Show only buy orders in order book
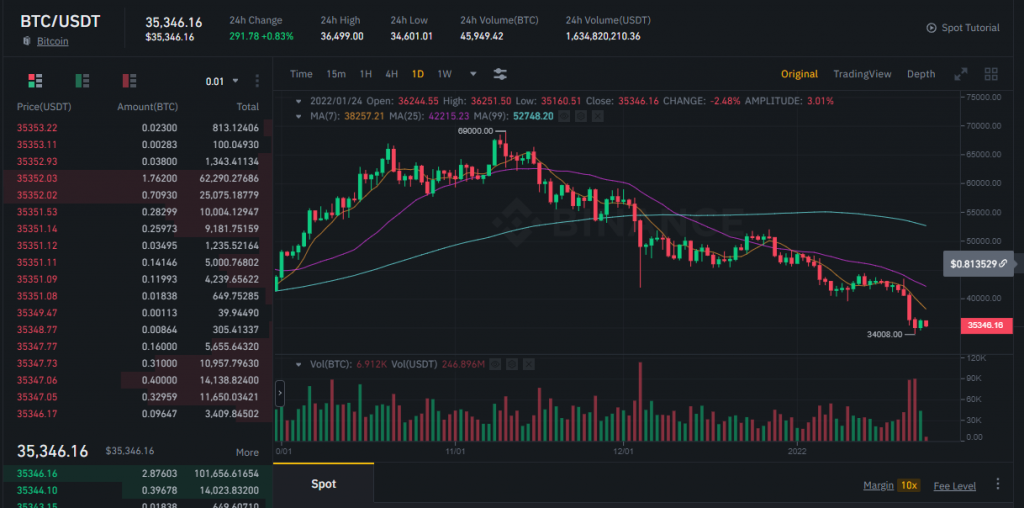Image resolution: width=1024 pixels, height=508 pixels. [82, 81]
